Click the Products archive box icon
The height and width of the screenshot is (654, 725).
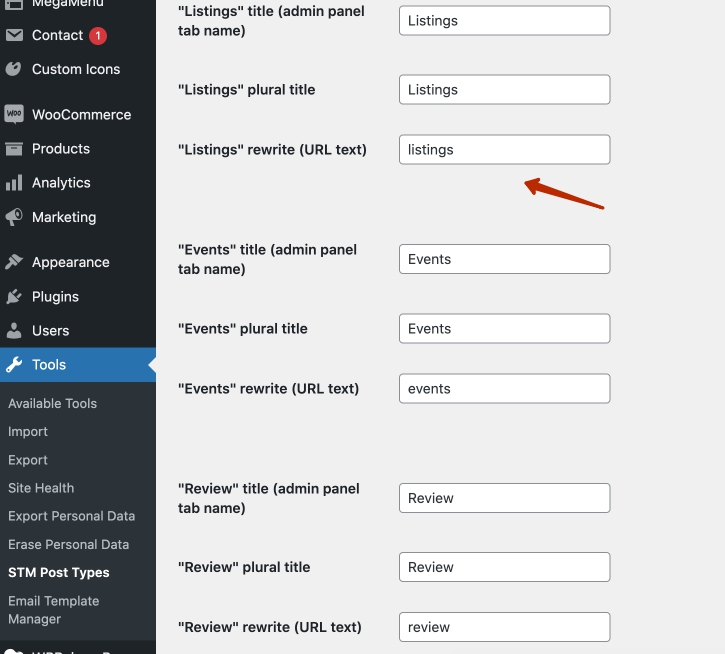pos(14,149)
